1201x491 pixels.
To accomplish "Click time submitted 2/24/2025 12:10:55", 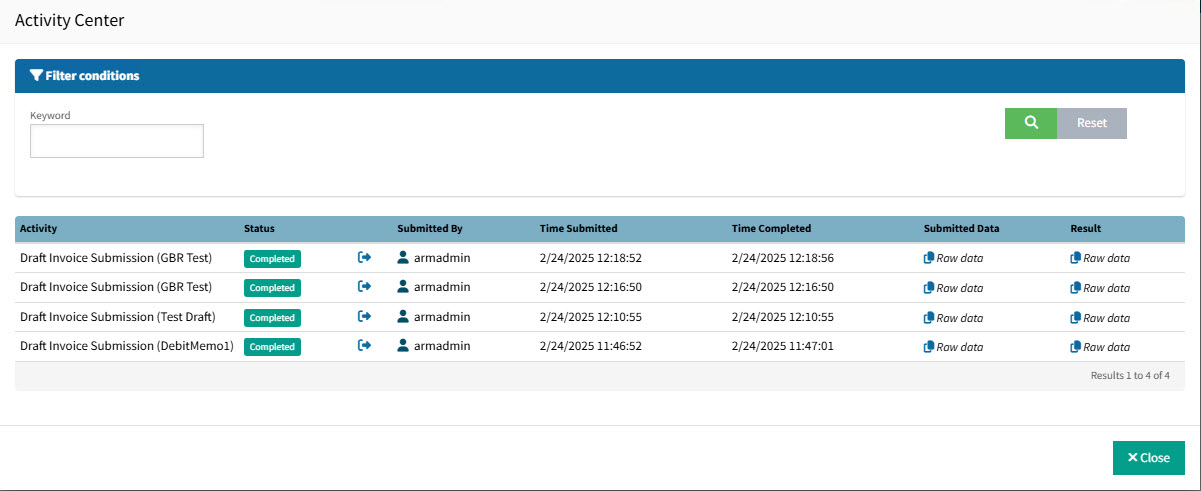I will pyautogui.click(x=591, y=317).
